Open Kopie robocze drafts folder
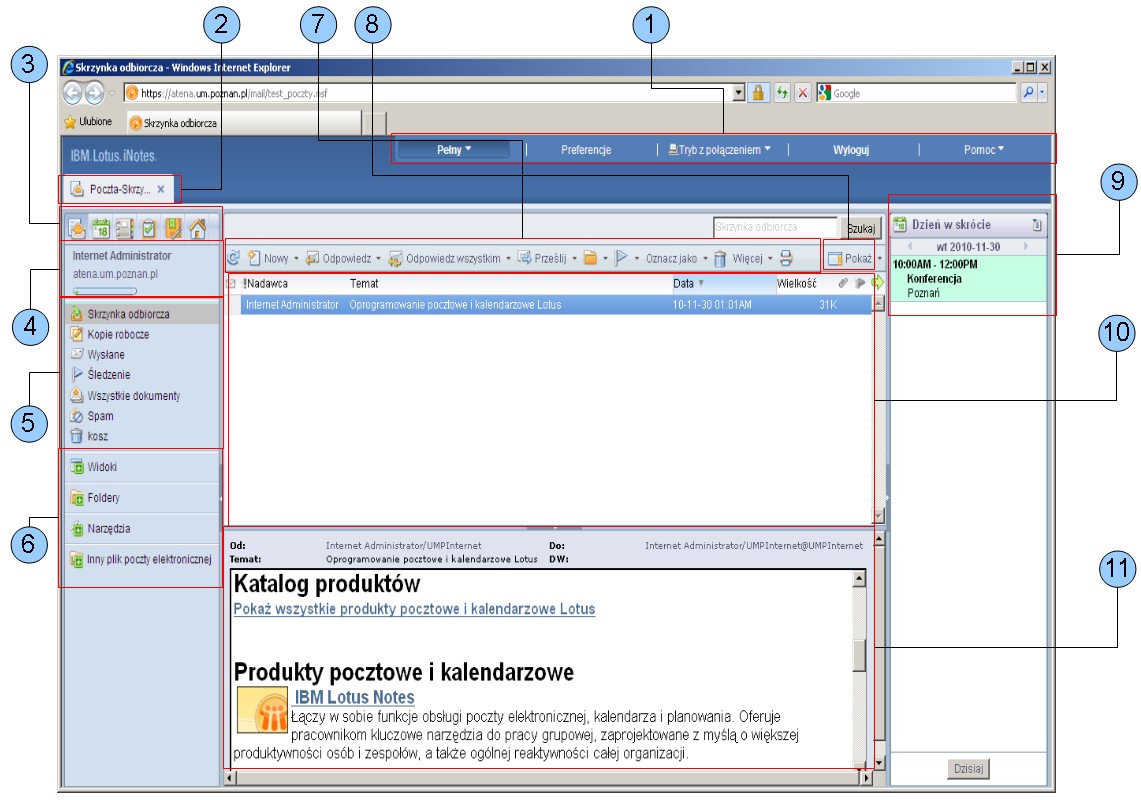 click(x=110, y=334)
